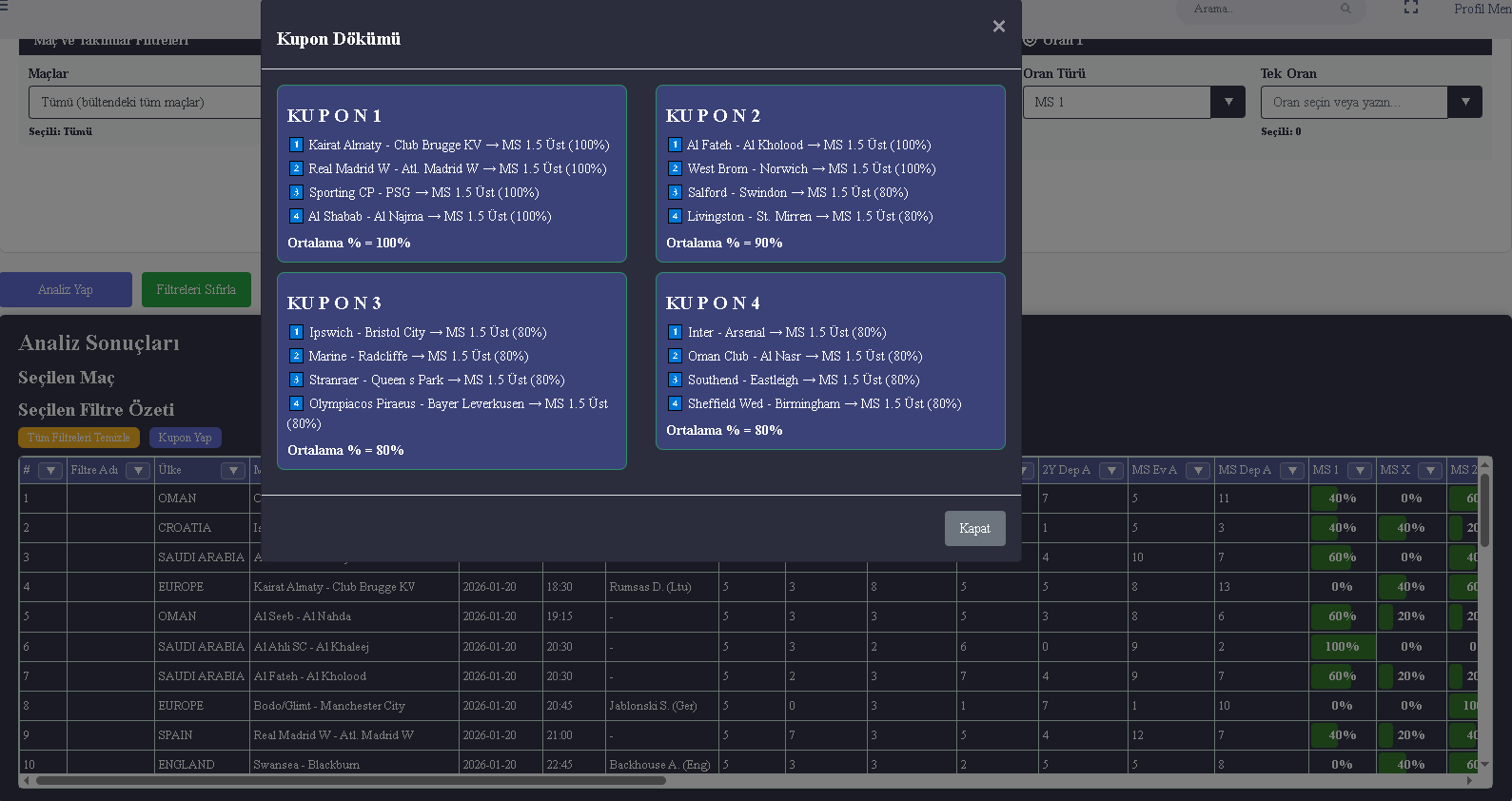Click number 1 badge for Kairat Almaty match
Image resolution: width=1512 pixels, height=801 pixels.
click(296, 145)
